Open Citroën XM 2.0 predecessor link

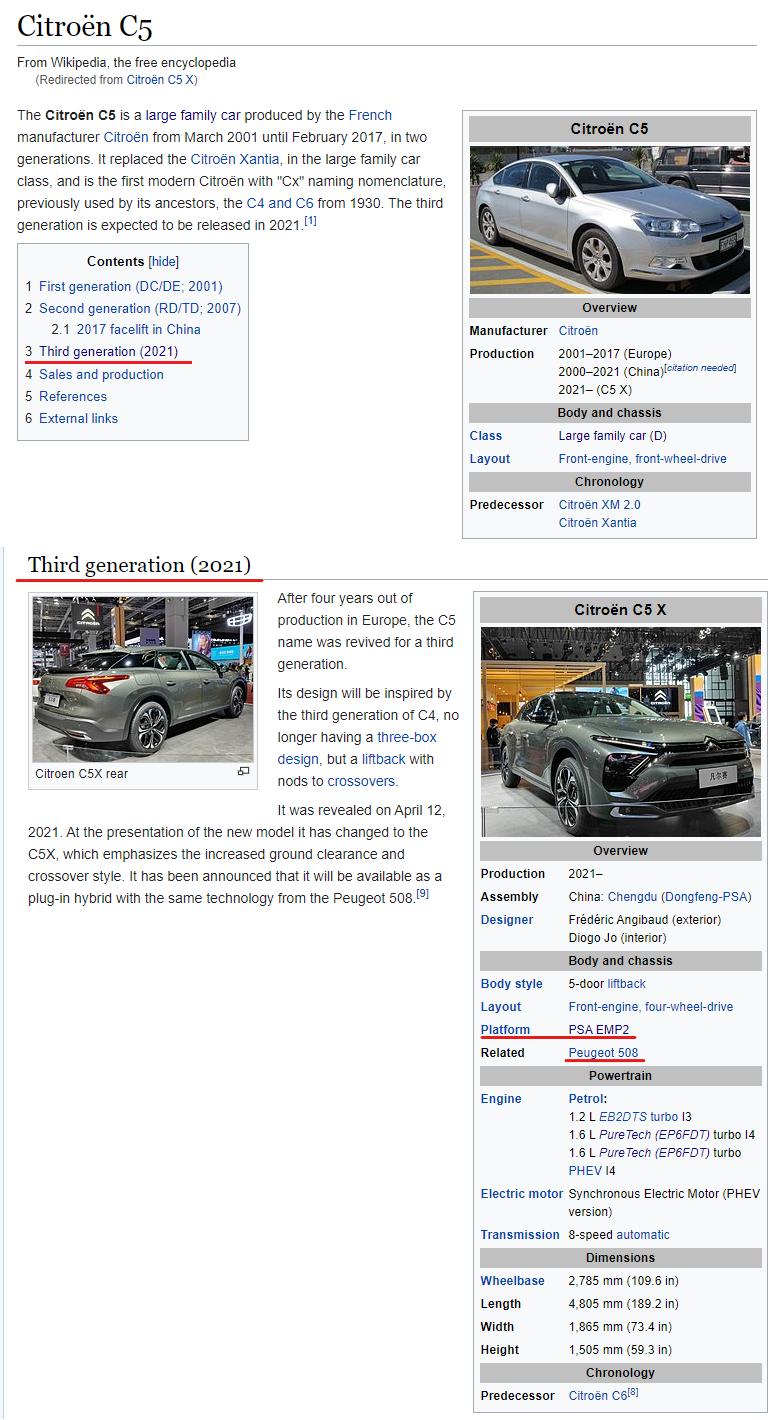(x=600, y=505)
